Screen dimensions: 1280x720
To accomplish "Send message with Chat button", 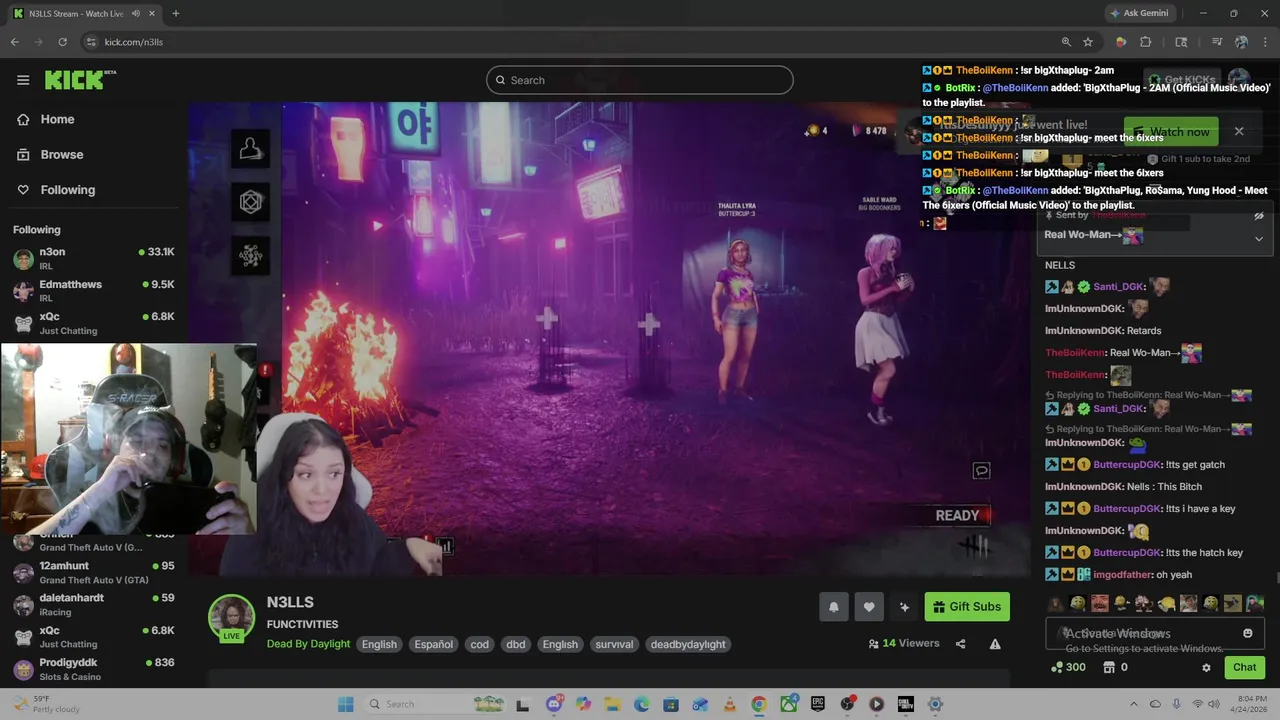I will [1244, 667].
